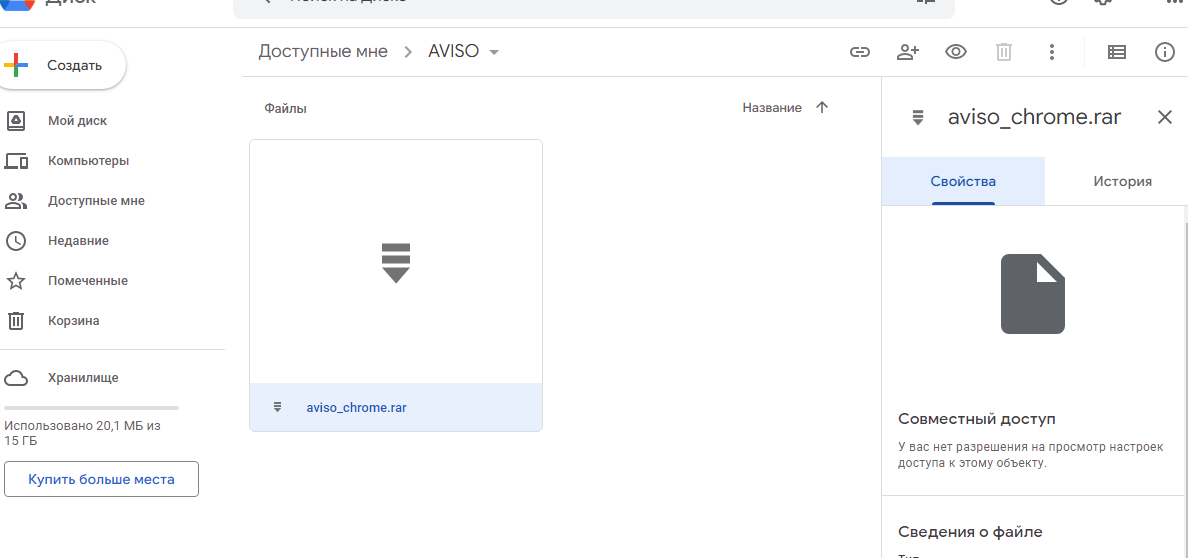Click Купить больше места button
The width and height of the screenshot is (1188, 558).
[102, 479]
